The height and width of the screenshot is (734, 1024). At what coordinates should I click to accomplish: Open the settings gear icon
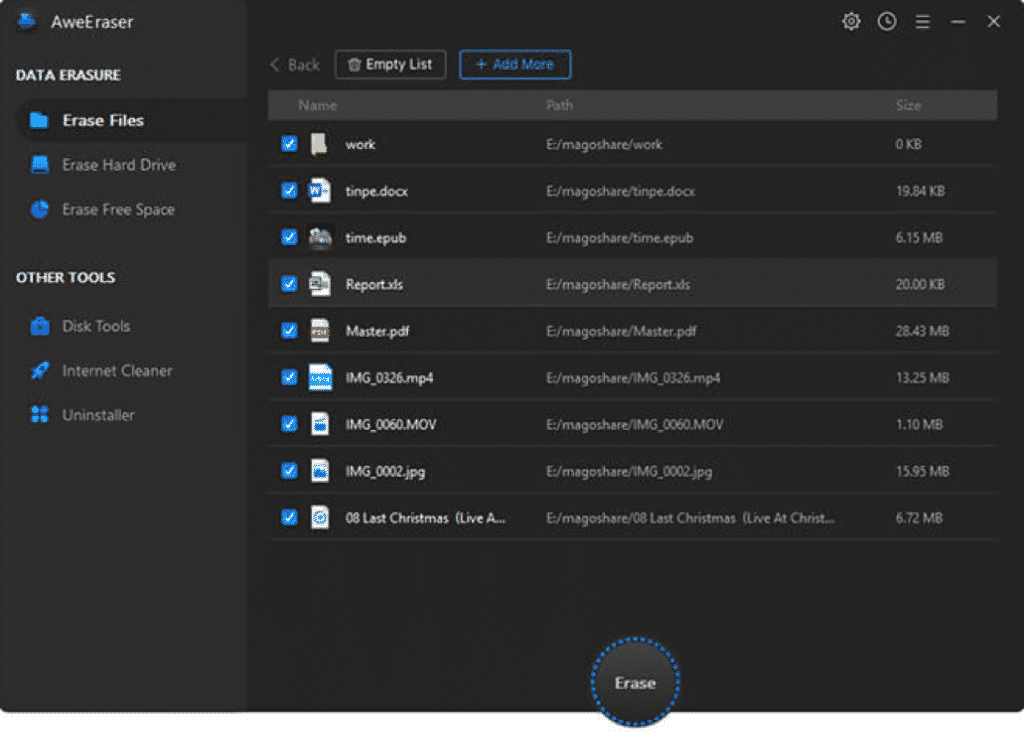[851, 21]
